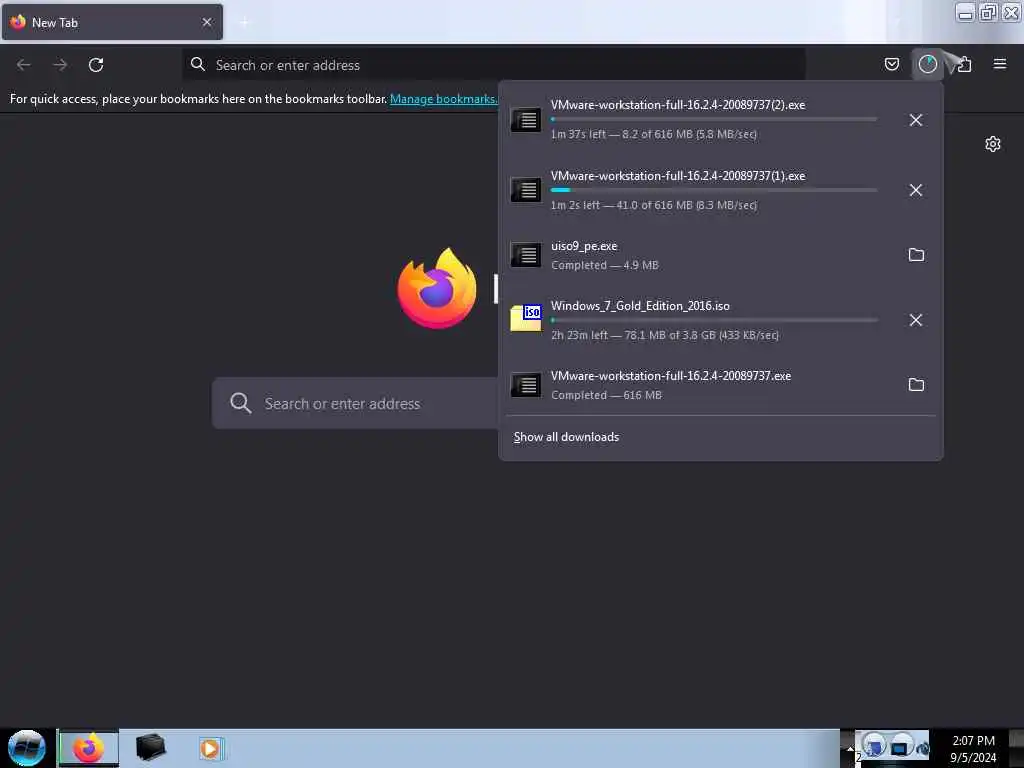Click the VMware-workstation-full-16.2.4-20089737(2).exe file name
Viewport: 1024px width, 768px height.
pyautogui.click(x=678, y=104)
